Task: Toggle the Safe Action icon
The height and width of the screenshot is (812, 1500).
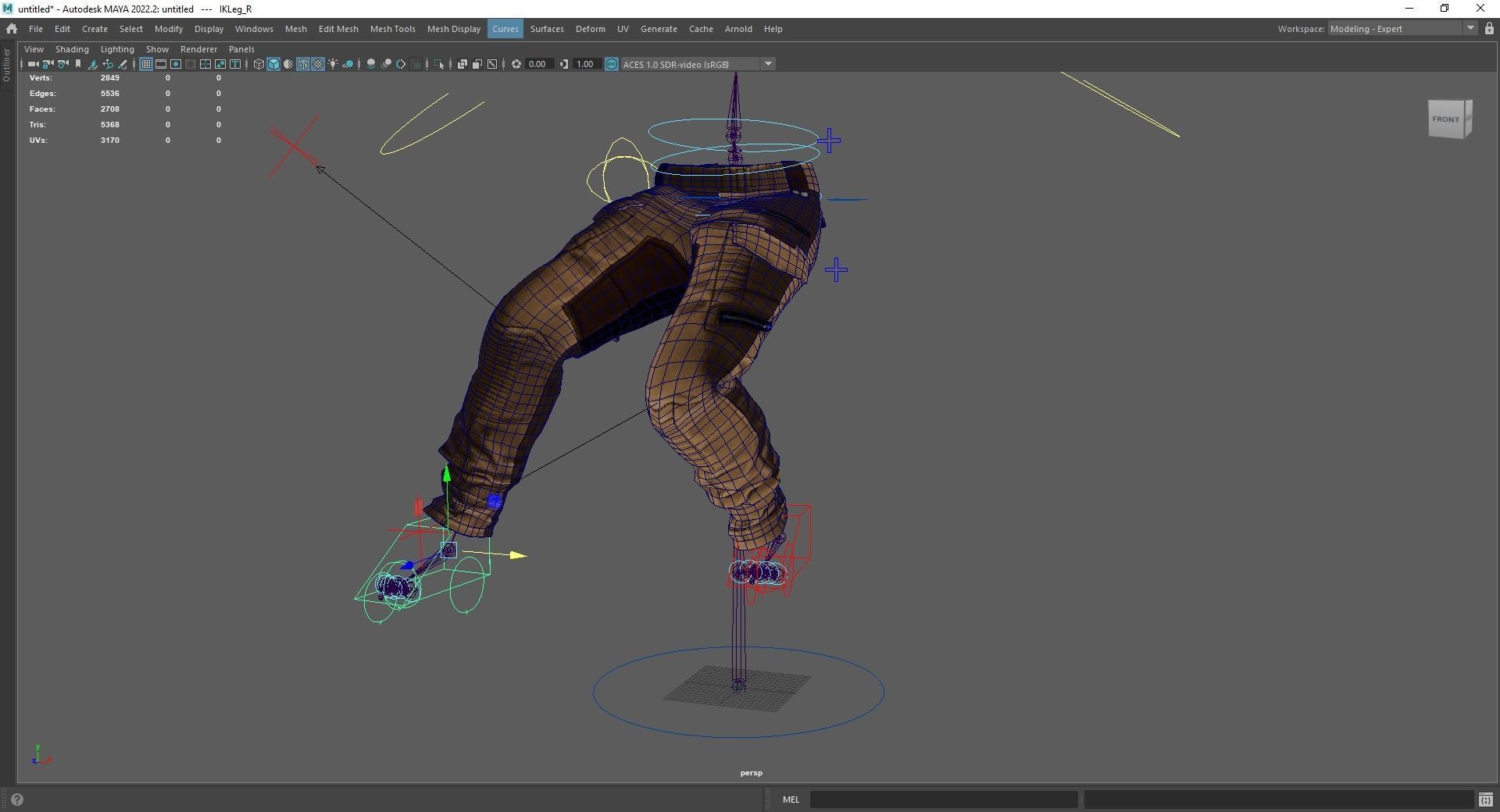Action: (220, 64)
